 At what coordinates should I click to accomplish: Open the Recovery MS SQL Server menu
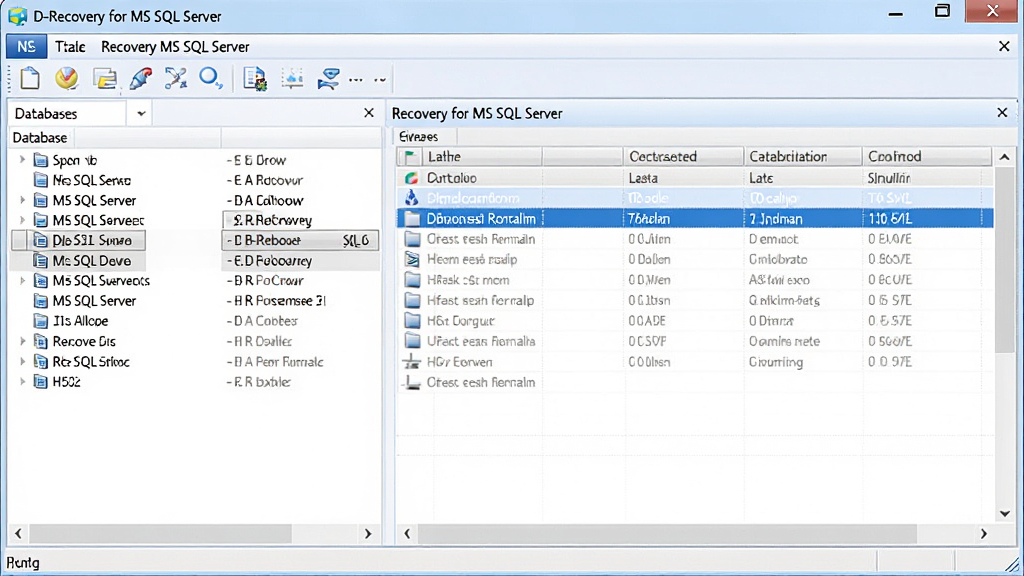pos(175,46)
